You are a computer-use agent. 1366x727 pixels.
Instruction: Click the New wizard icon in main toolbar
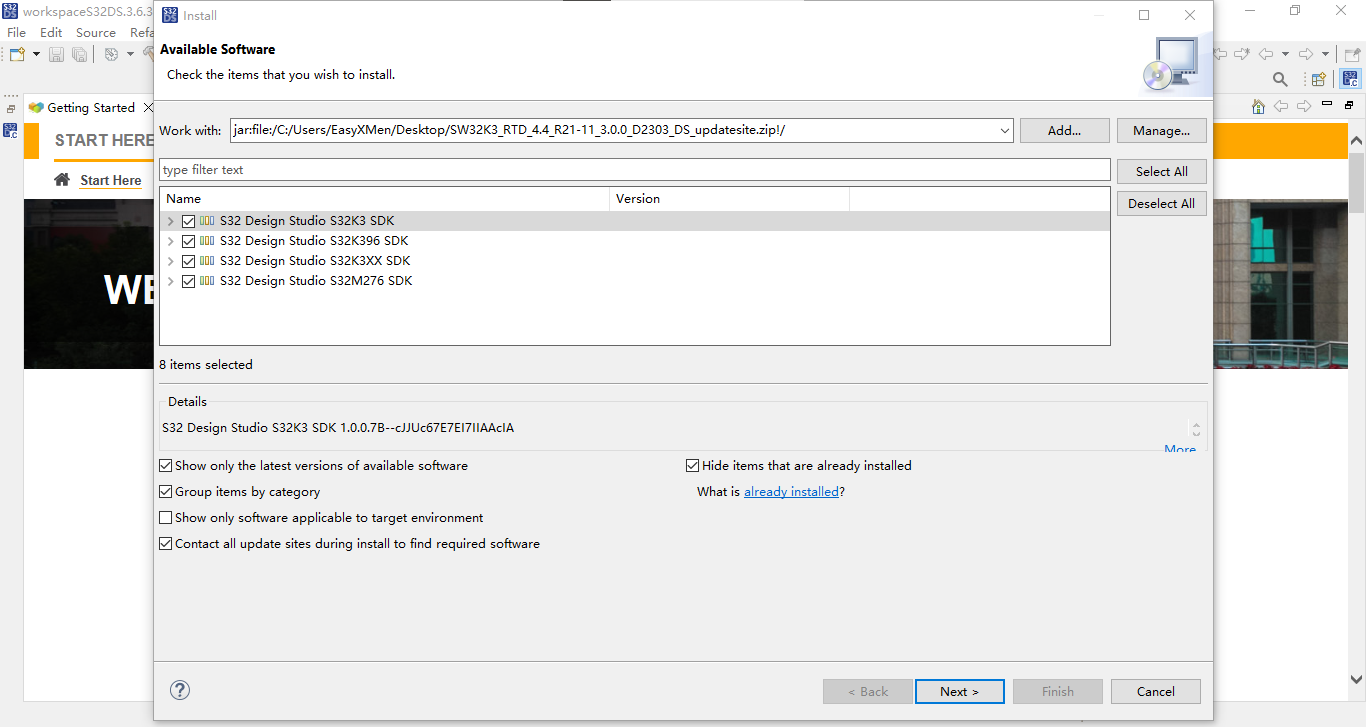coord(17,54)
